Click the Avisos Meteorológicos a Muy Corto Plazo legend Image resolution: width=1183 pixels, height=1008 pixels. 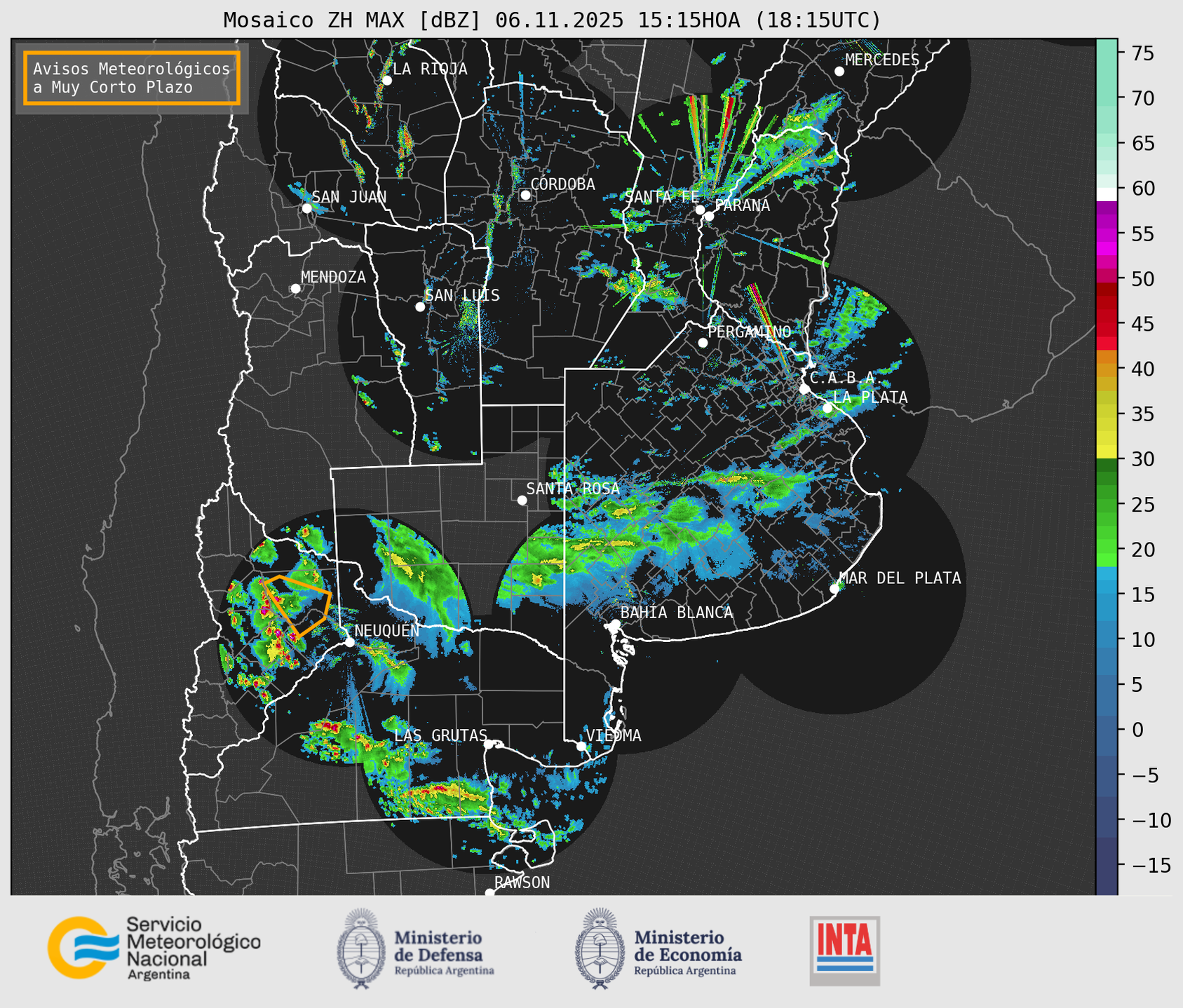click(x=132, y=78)
